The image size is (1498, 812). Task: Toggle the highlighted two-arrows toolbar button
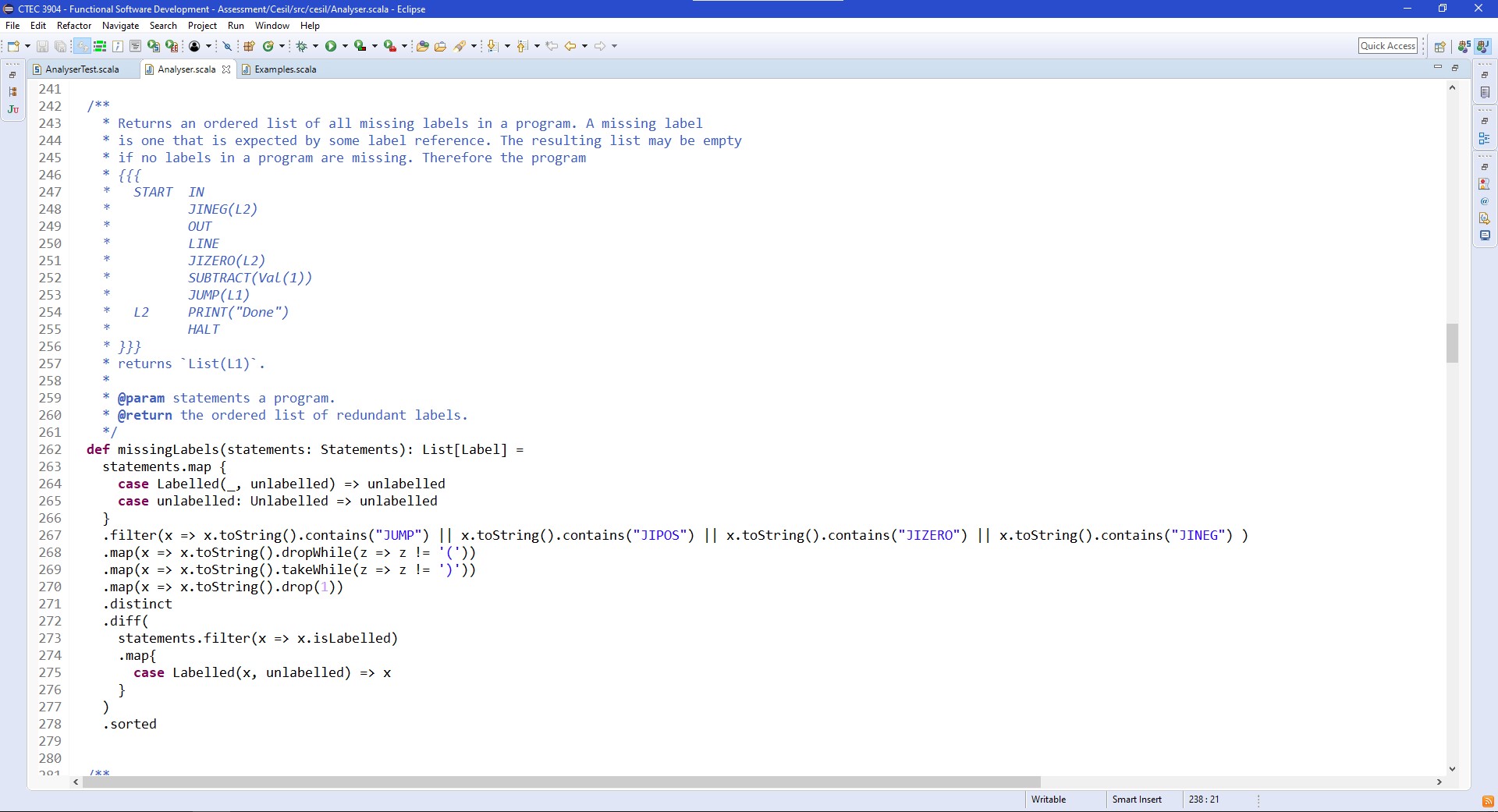pos(83,46)
